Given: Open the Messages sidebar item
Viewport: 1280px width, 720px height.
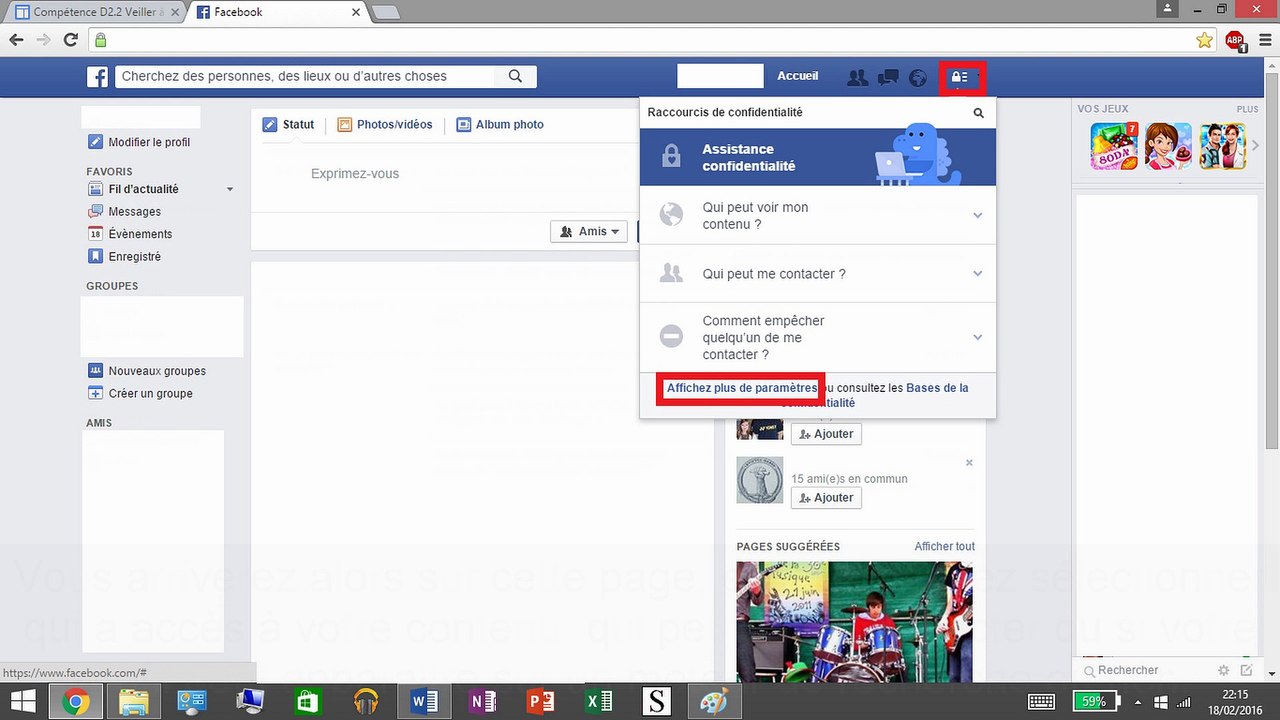Looking at the screenshot, I should (124, 212).
